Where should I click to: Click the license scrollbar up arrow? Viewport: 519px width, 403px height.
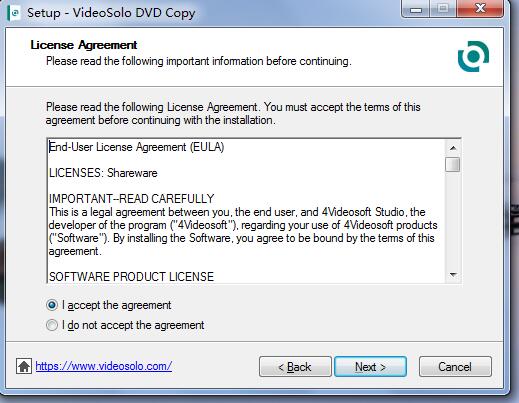pyautogui.click(x=453, y=148)
